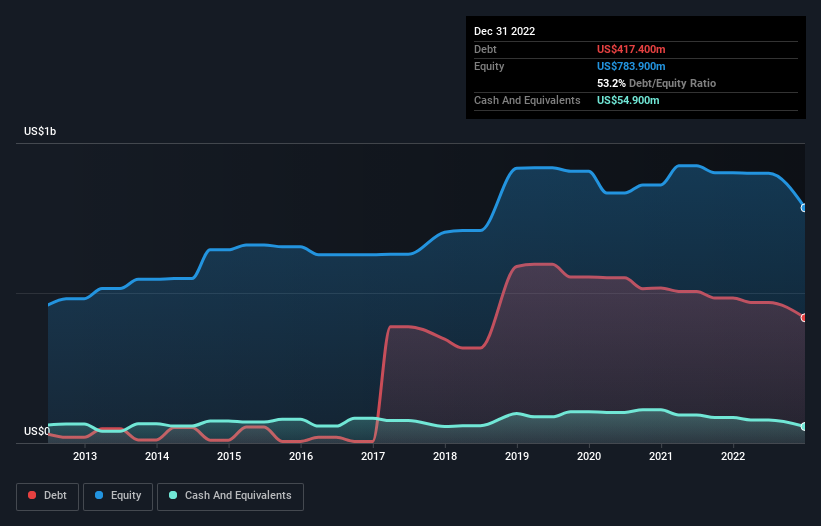Select the Equity endpoint marker on the chart
Viewport: 821px width, 526px height.
click(x=804, y=208)
